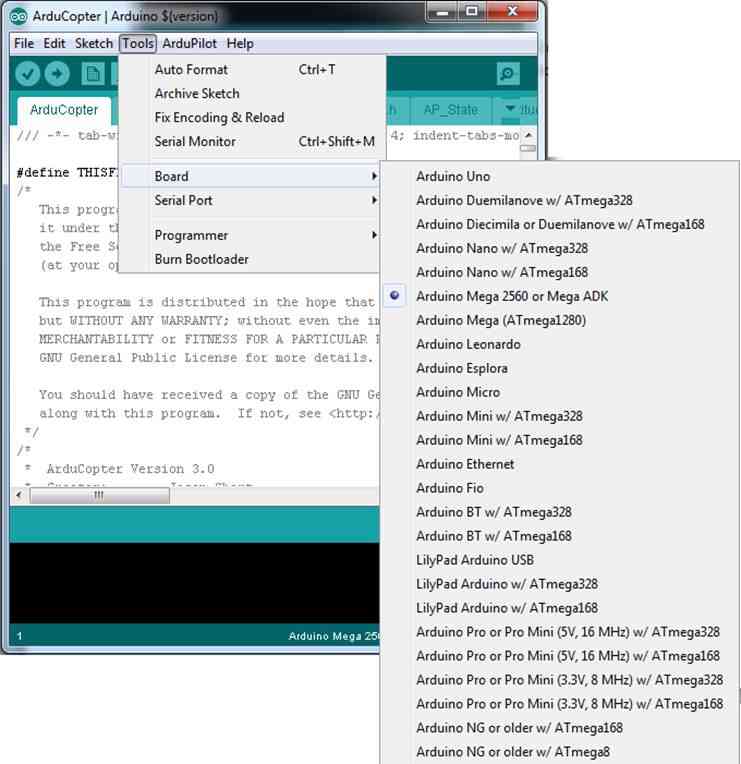The image size is (741, 764).
Task: Open Serial Monitor magnifier icon in toolbar
Action: 508,74
